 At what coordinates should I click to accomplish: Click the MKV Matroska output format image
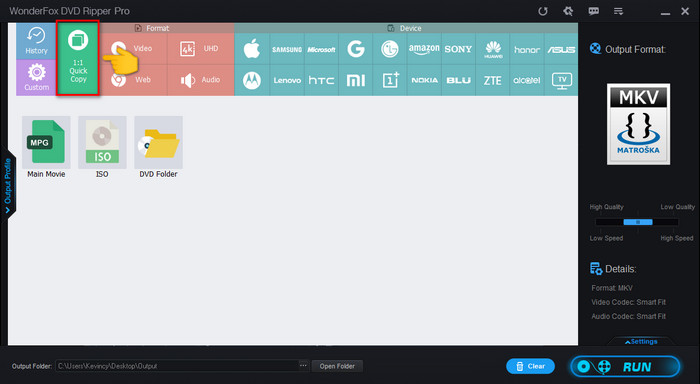coord(638,124)
